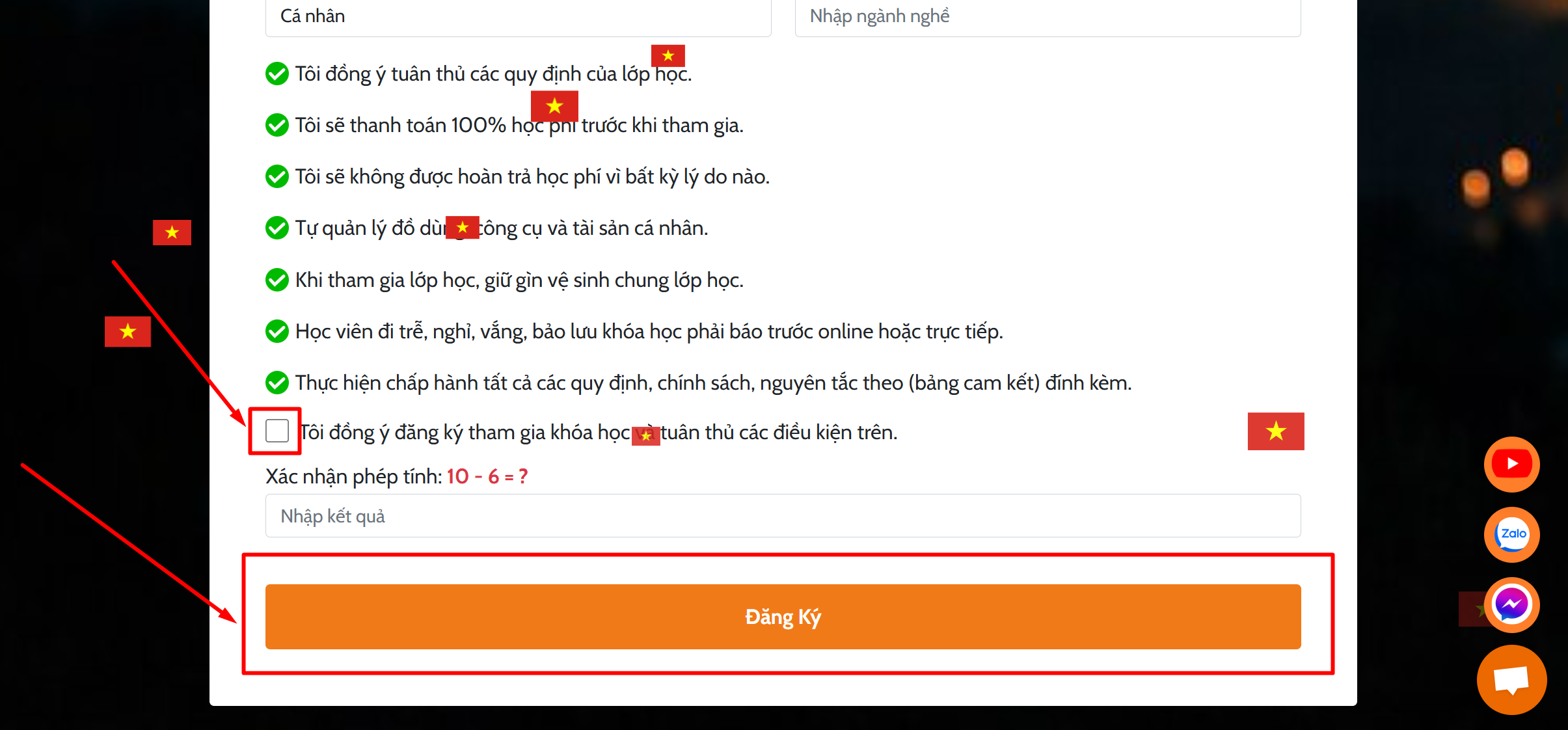Click the Vietnam flag above 'học phí'
This screenshot has height=730, width=1568.
[554, 106]
